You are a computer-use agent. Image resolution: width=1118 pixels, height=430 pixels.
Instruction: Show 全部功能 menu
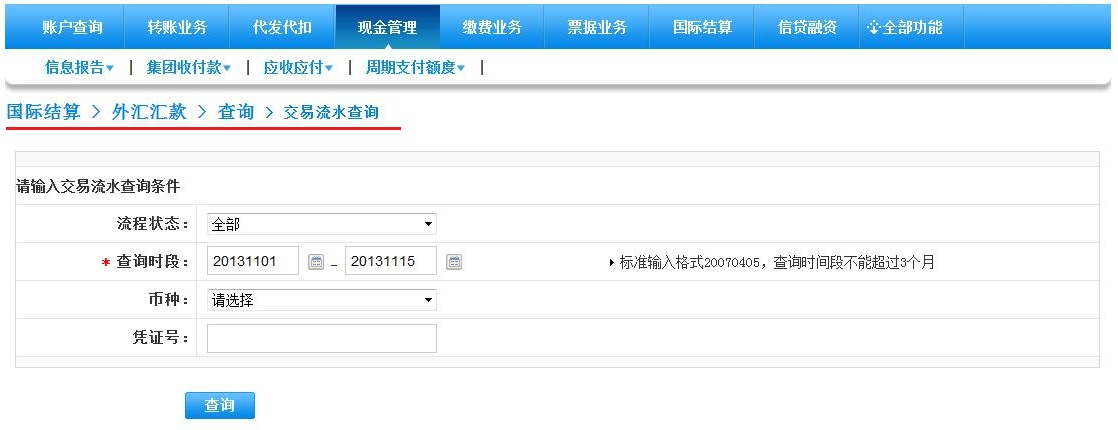(x=906, y=28)
